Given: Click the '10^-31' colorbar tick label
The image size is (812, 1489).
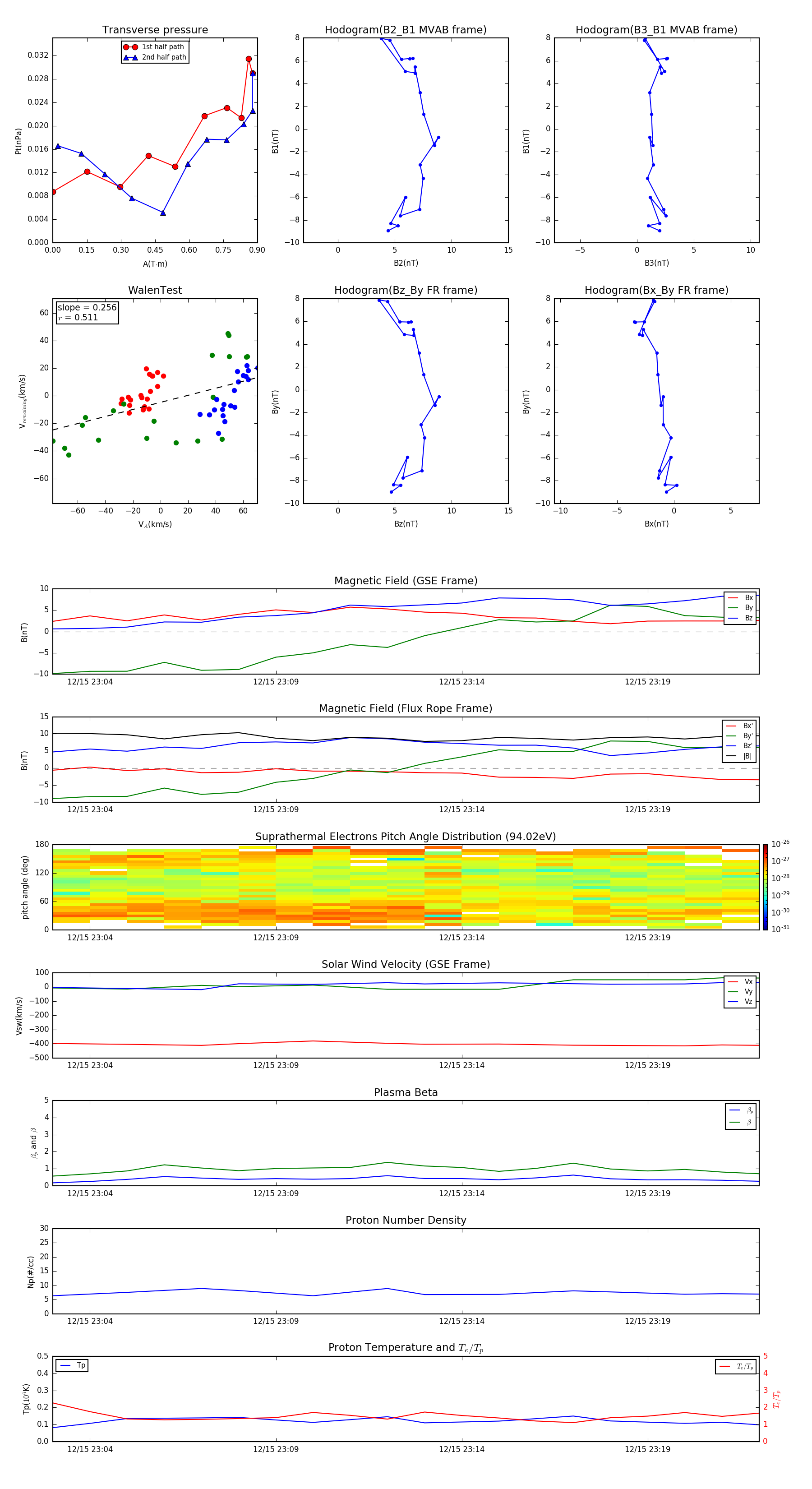Looking at the screenshot, I should click(780, 929).
